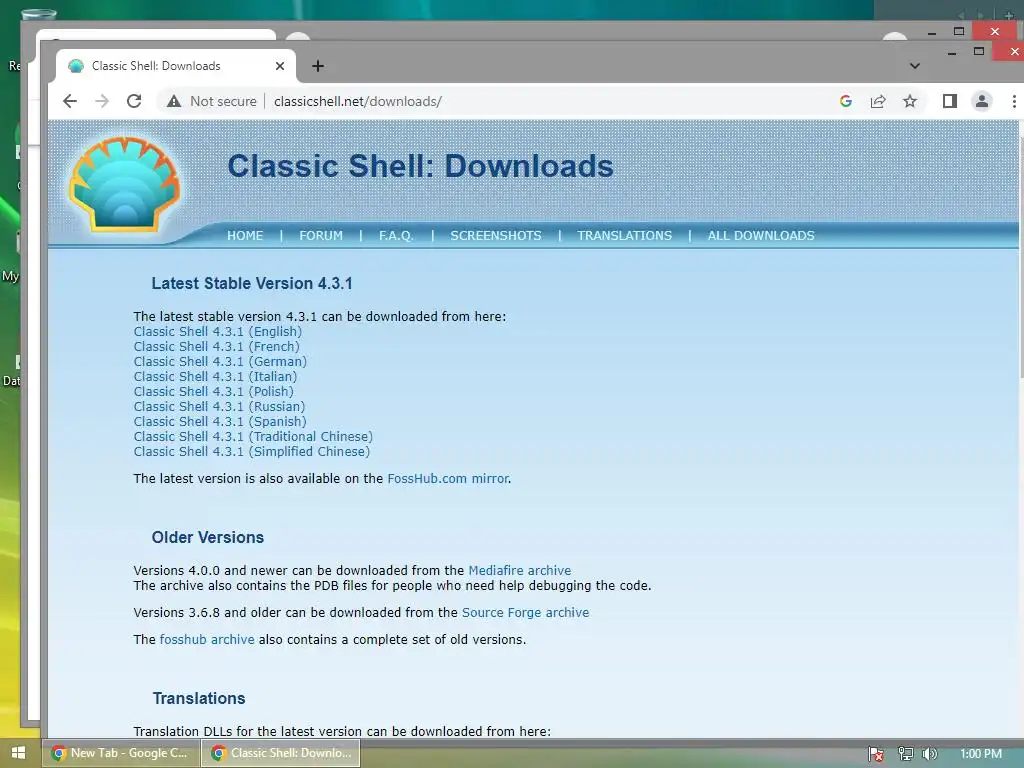This screenshot has width=1024, height=768.
Task: Click the Translations heading
Action: (x=199, y=699)
